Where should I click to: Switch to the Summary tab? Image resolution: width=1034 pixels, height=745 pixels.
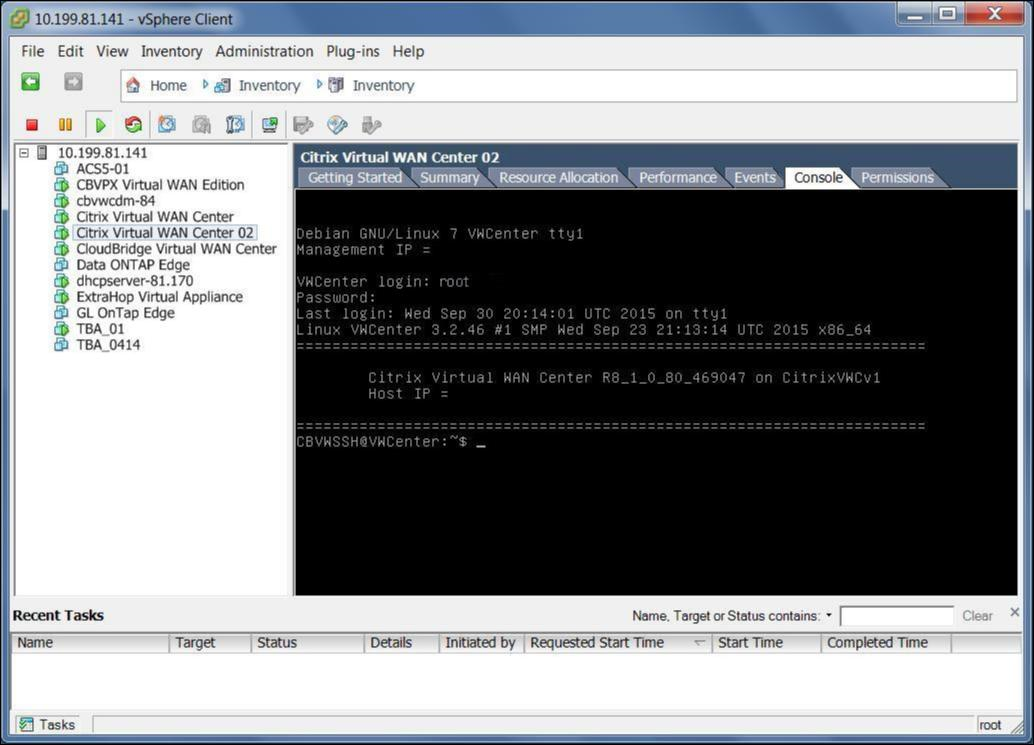450,177
